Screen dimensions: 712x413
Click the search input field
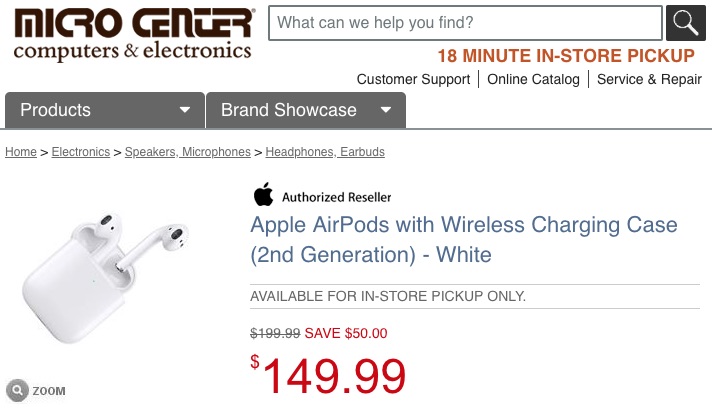click(465, 23)
